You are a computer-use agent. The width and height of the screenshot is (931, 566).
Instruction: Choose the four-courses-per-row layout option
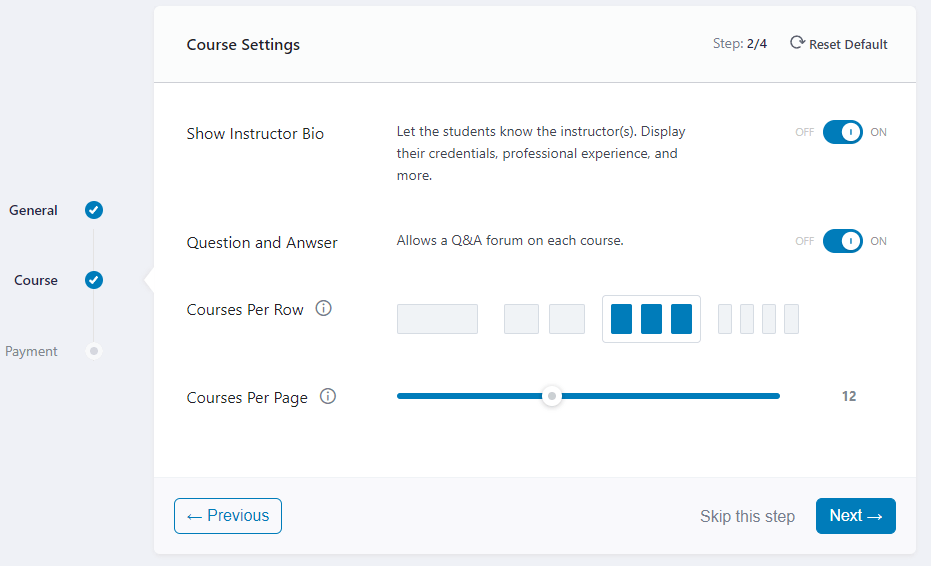pos(758,319)
